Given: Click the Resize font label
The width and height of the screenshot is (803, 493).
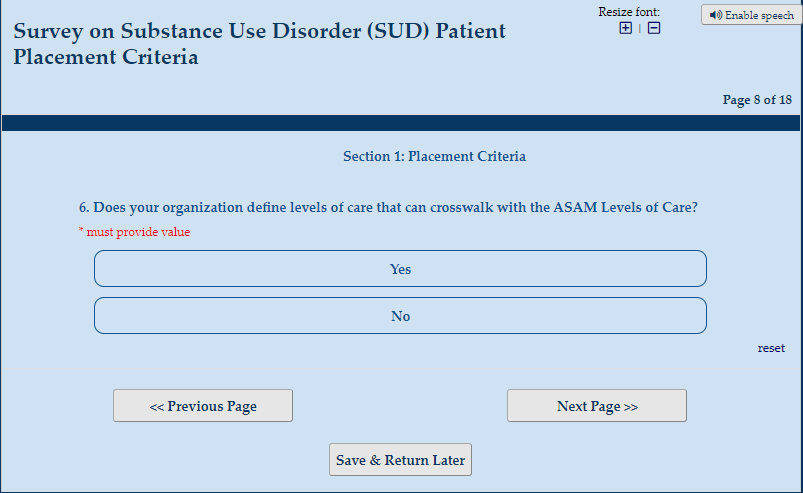Looking at the screenshot, I should tap(629, 12).
